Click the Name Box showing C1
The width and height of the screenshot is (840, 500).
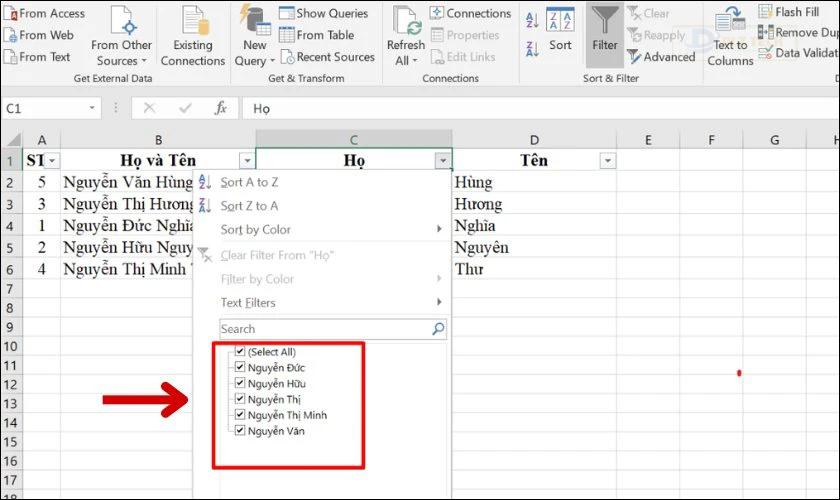pyautogui.click(x=44, y=109)
